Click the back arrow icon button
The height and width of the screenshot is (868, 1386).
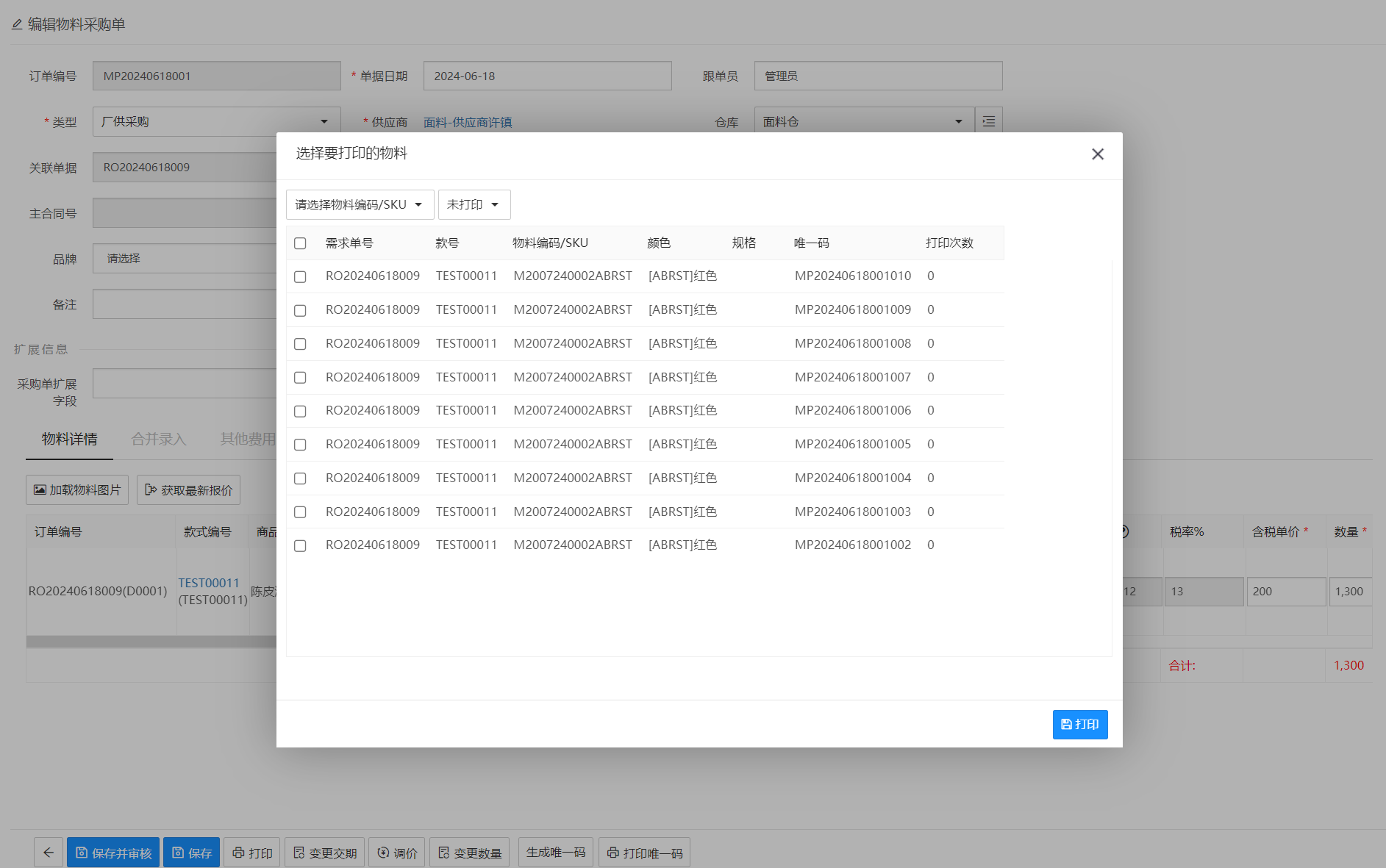click(x=49, y=853)
